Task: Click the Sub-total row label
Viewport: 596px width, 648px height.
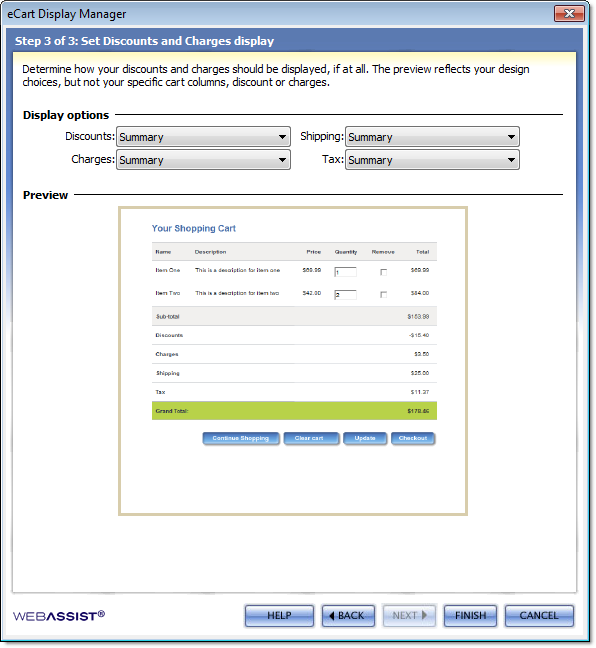Action: point(167,317)
